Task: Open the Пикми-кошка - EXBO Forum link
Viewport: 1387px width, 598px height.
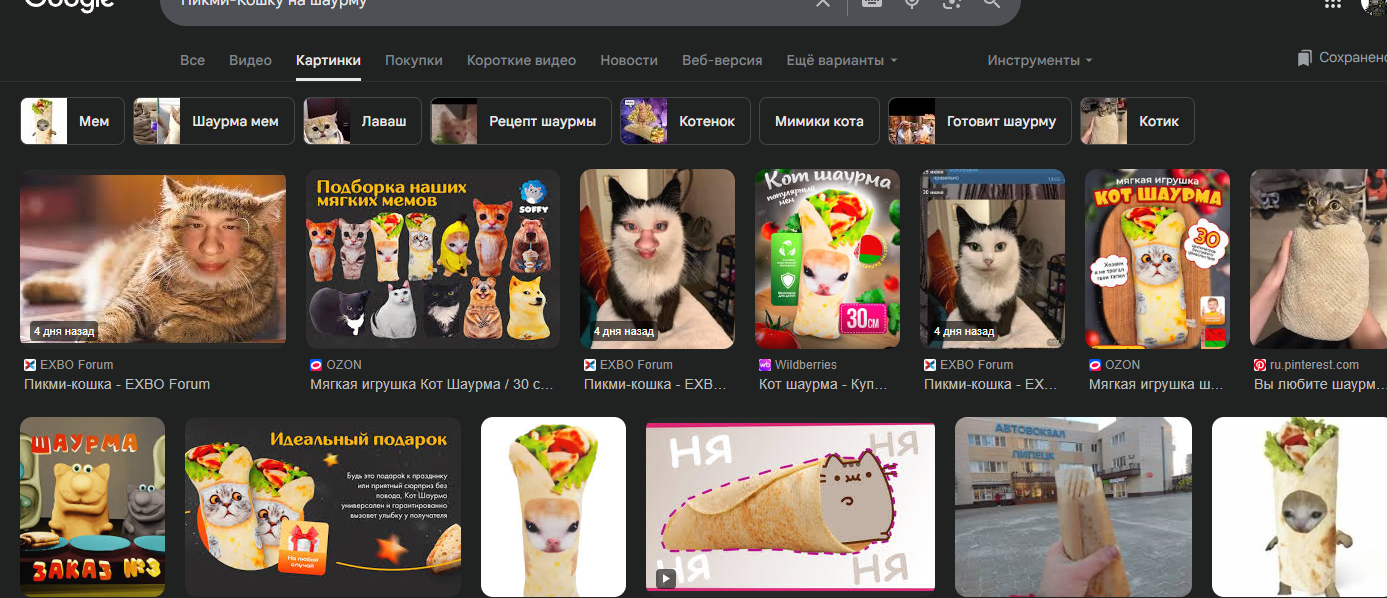Action: point(117,384)
